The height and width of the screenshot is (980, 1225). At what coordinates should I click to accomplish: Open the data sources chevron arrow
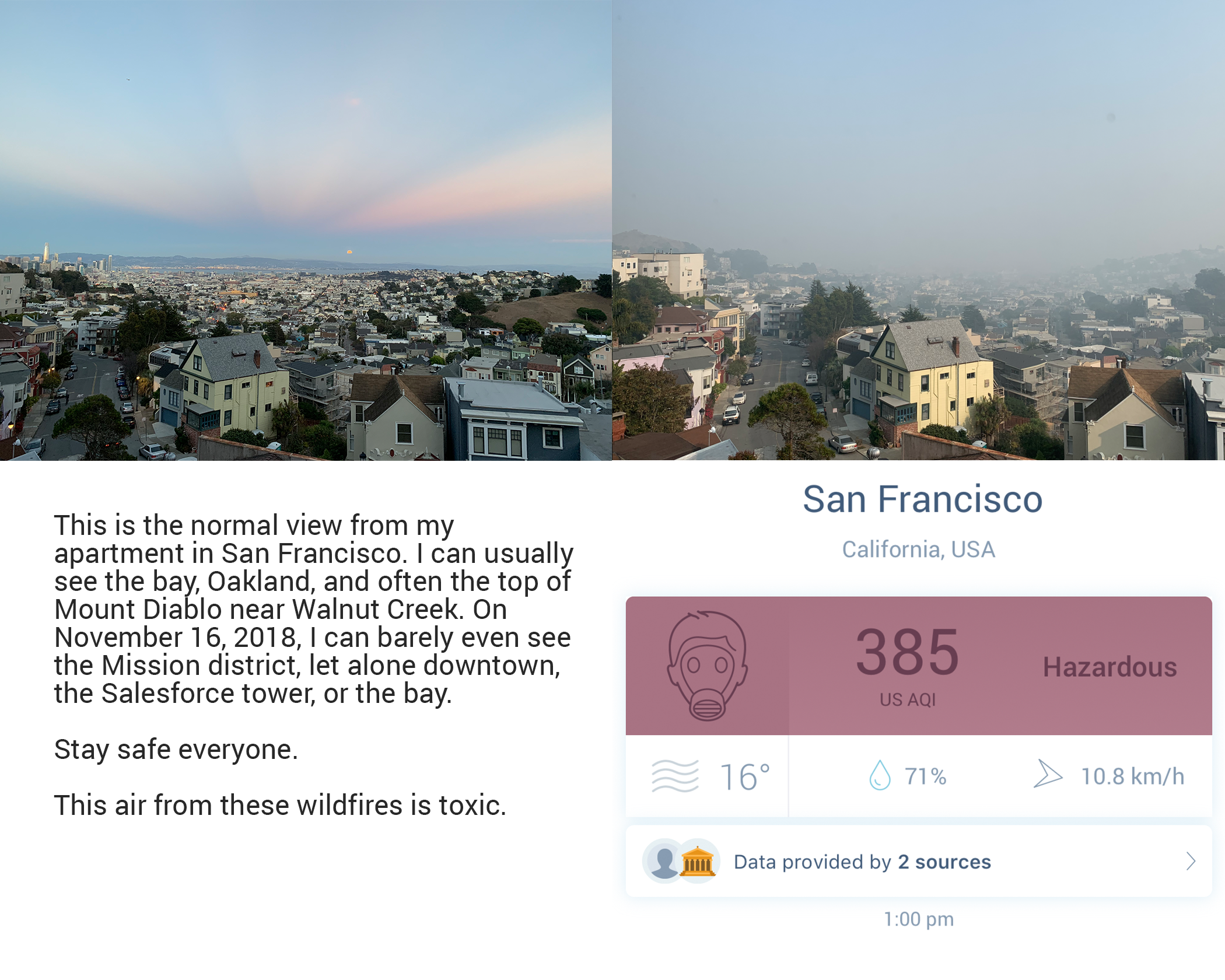1191,861
